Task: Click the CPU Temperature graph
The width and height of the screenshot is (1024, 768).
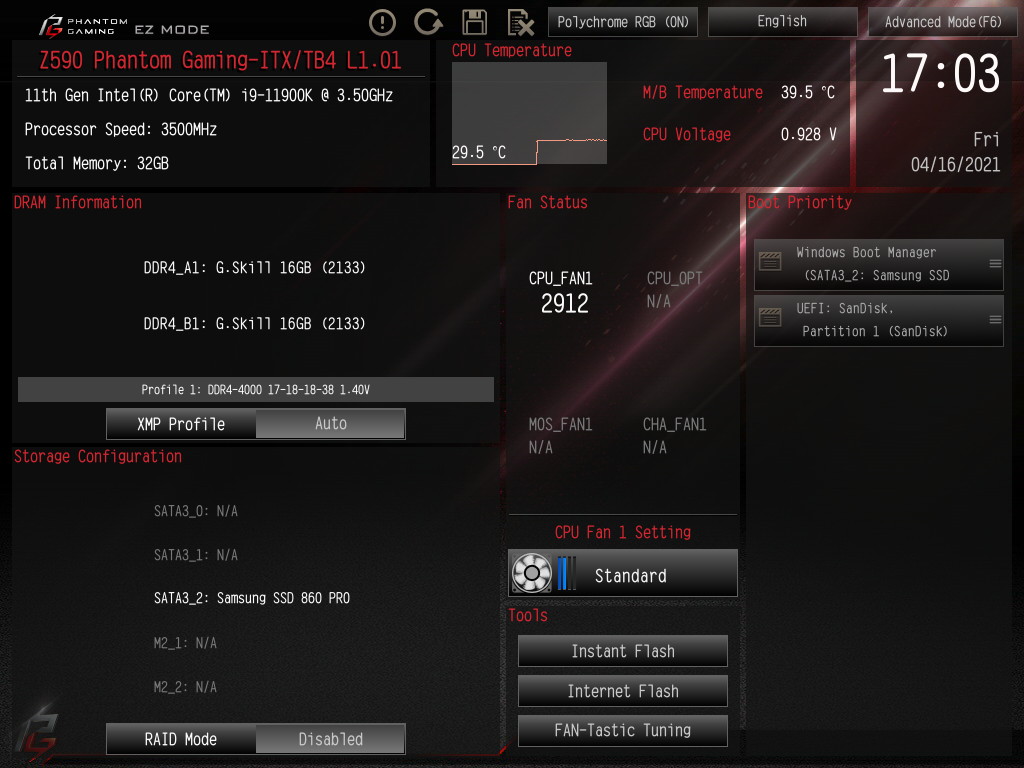Action: pyautogui.click(x=529, y=114)
